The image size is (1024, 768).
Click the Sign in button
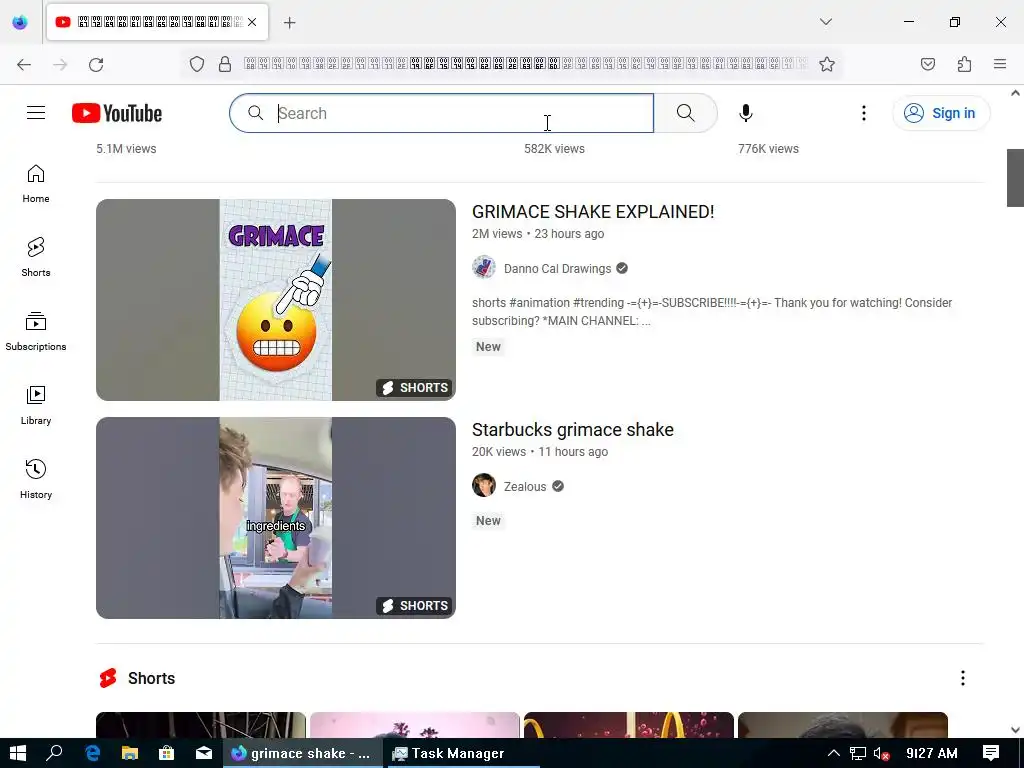tap(940, 113)
